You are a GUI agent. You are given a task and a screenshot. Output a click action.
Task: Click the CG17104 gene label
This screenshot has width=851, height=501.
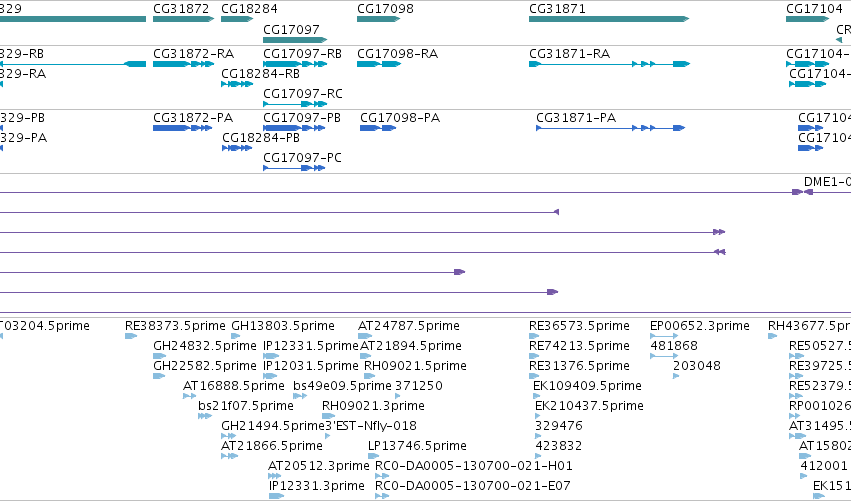[x=814, y=9]
